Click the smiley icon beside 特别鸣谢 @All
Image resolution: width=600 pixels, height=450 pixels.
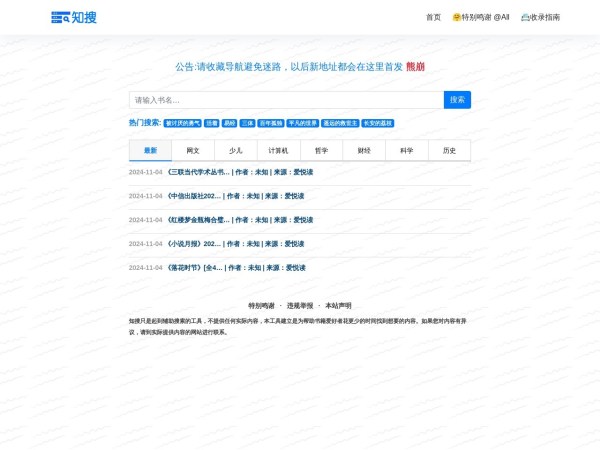coord(457,17)
